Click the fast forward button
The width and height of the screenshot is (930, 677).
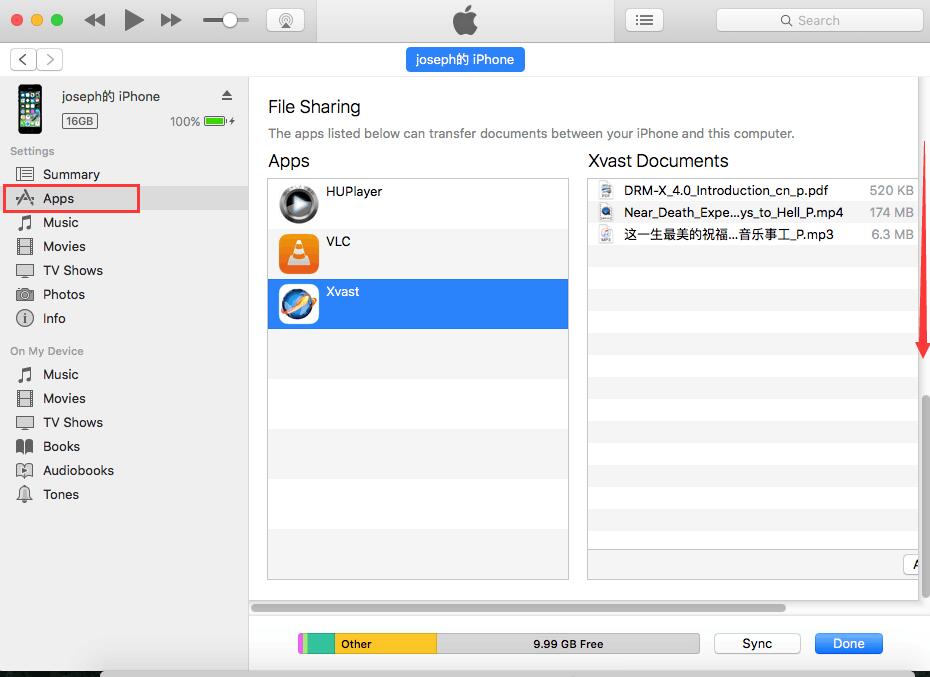coord(171,20)
